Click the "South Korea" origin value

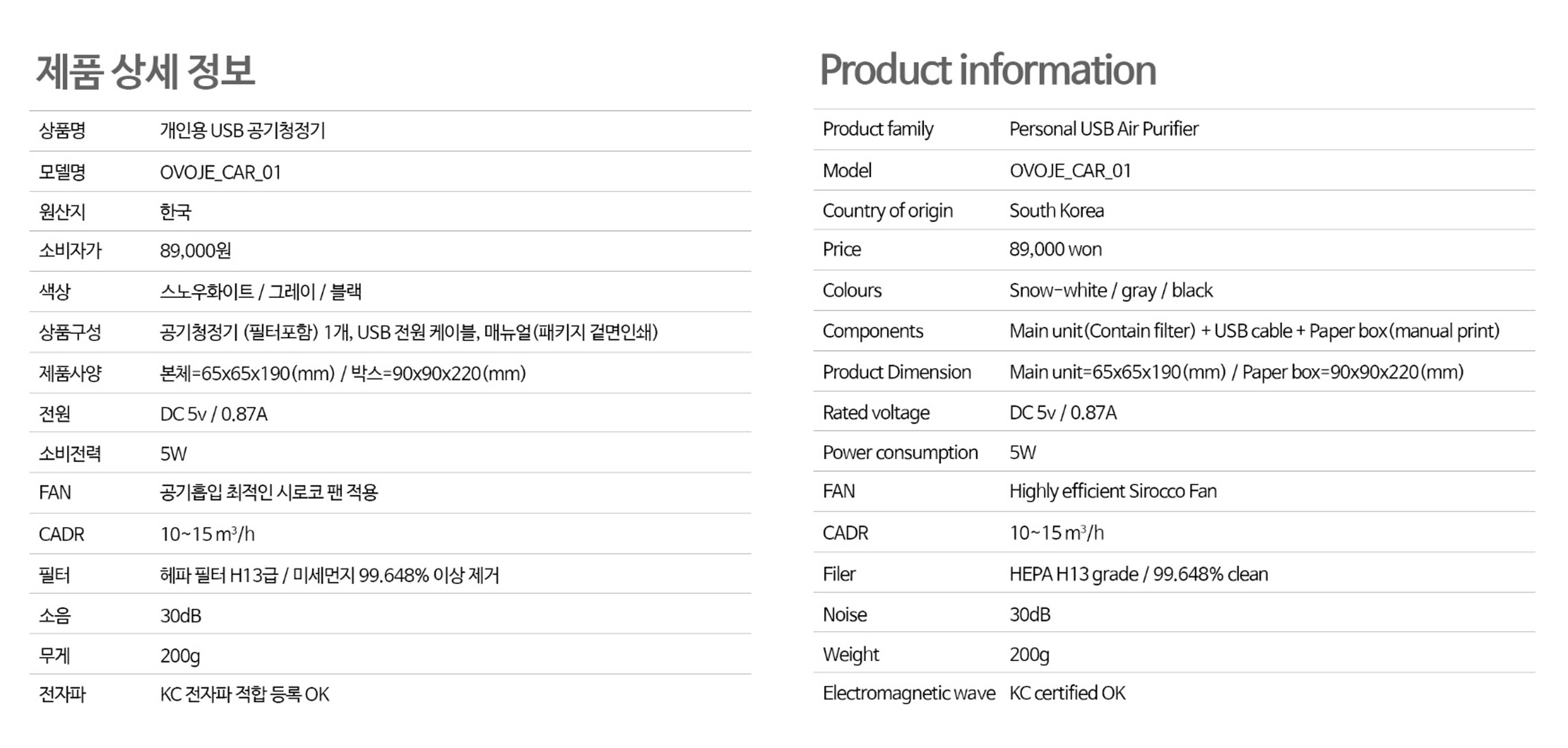1056,211
